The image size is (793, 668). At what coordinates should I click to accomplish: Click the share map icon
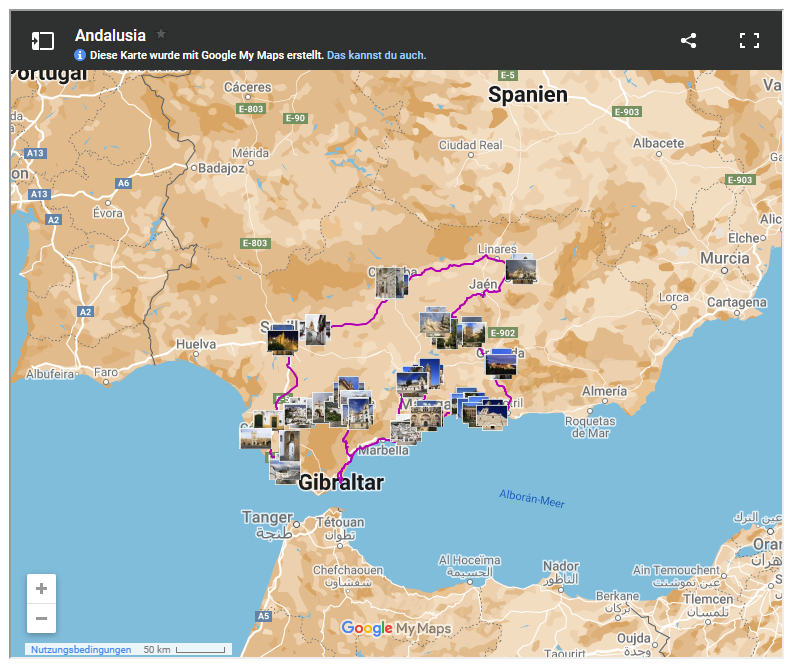pos(688,41)
